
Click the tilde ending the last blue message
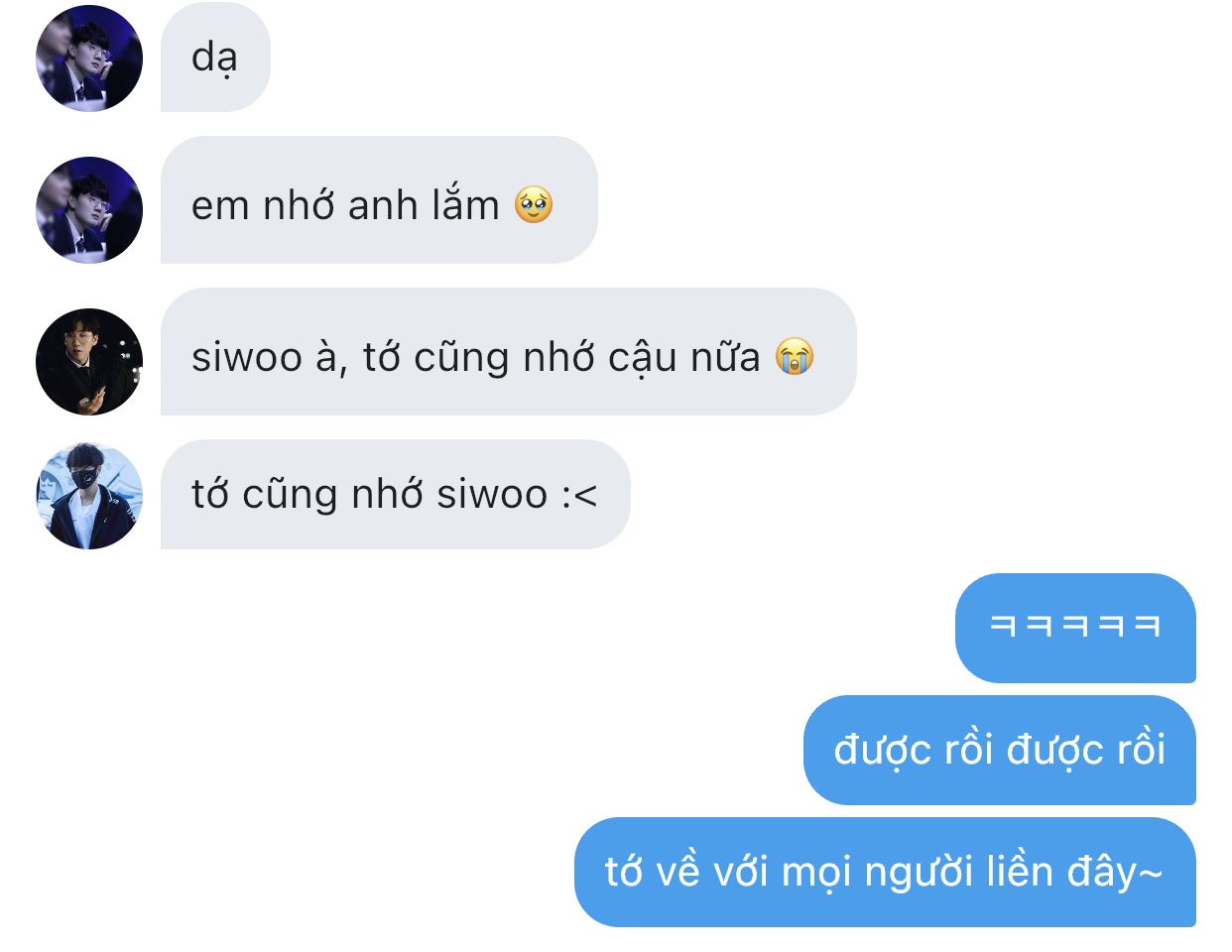pyautogui.click(x=1150, y=874)
